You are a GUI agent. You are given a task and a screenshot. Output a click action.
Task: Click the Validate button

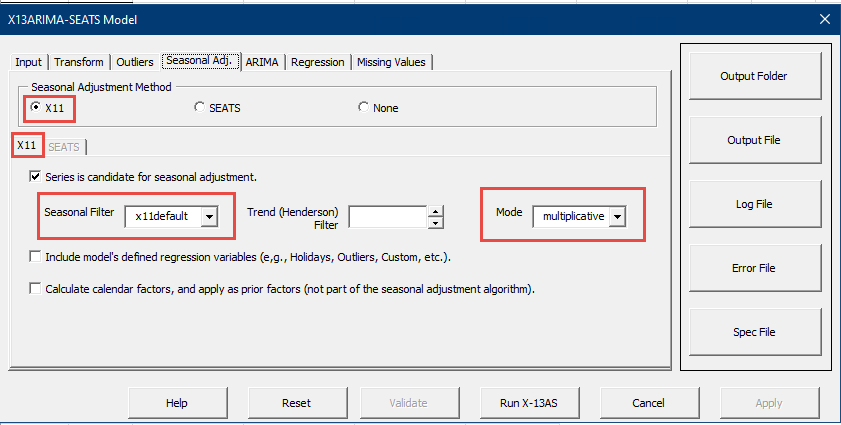point(409,402)
